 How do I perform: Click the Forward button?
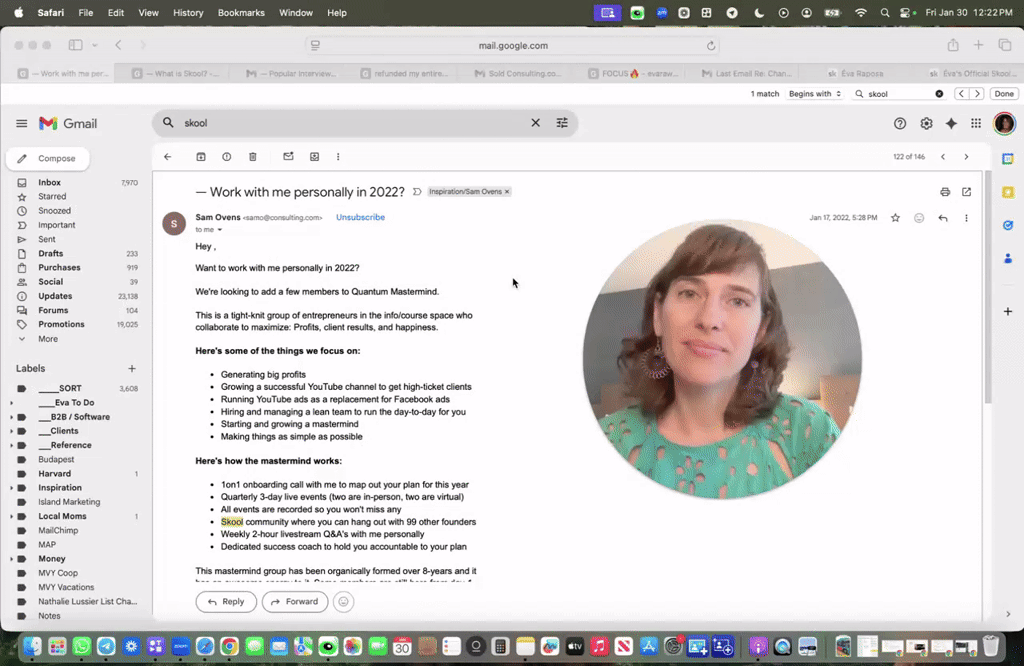coord(295,602)
